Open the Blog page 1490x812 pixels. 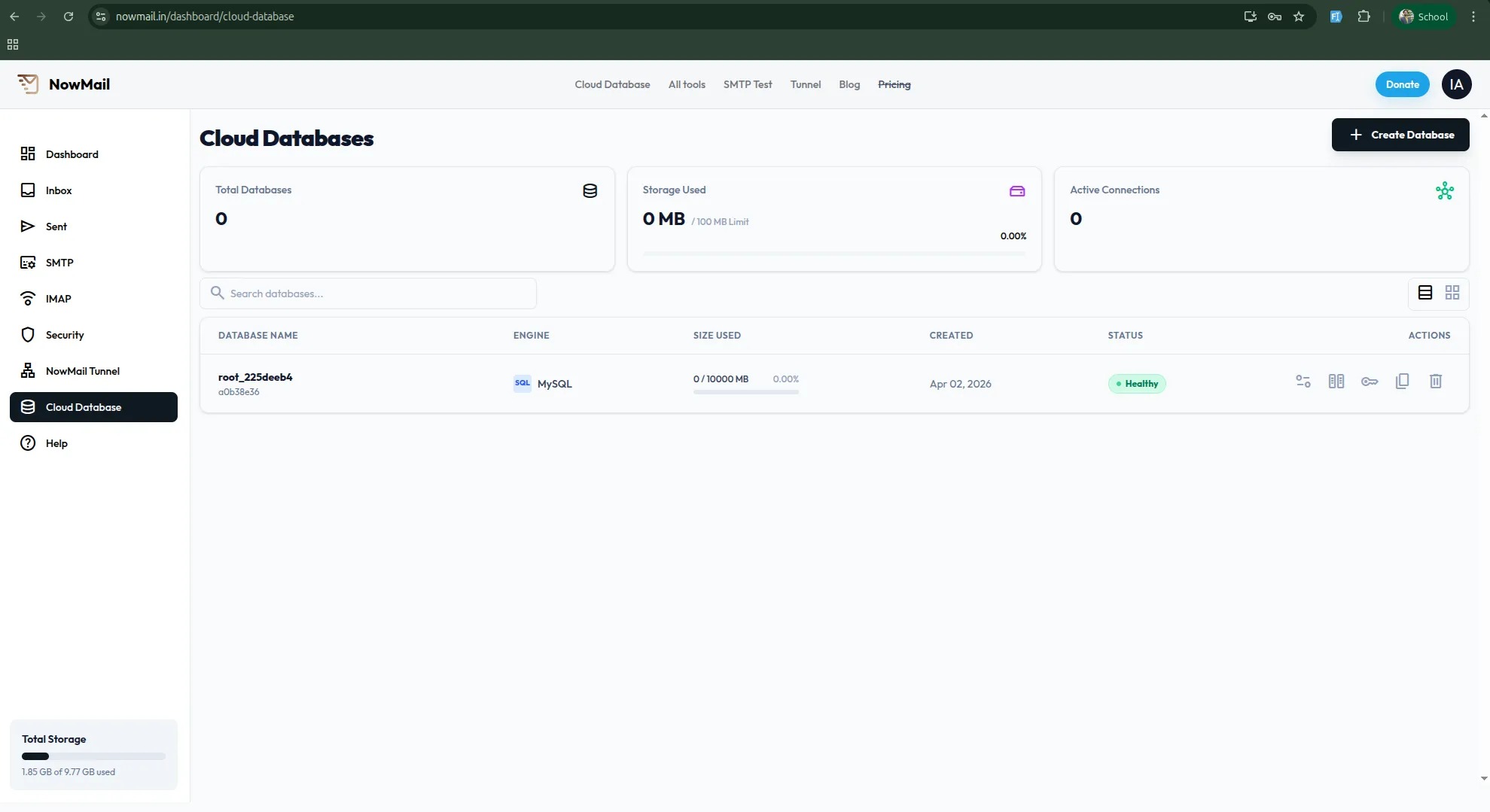point(849,84)
